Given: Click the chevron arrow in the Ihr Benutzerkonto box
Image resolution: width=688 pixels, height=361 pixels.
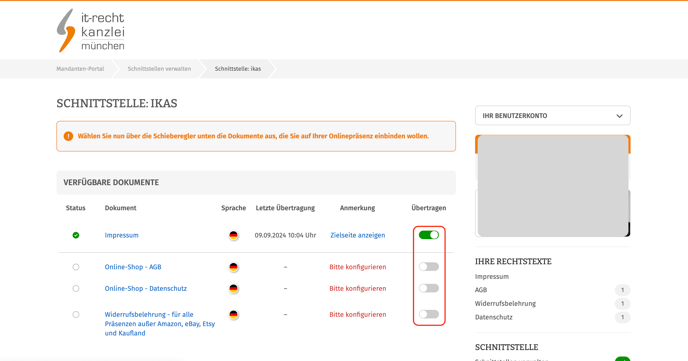Looking at the screenshot, I should coord(619,116).
